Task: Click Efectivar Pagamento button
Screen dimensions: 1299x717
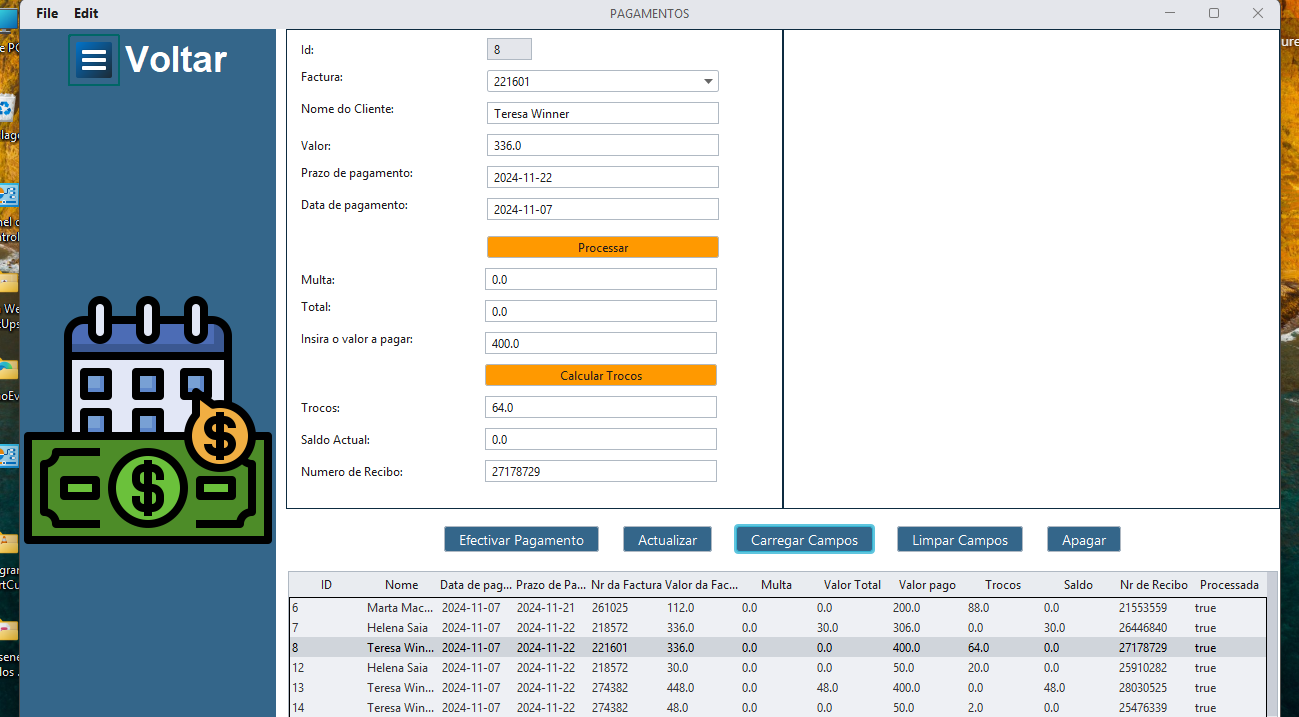Action: 521,540
